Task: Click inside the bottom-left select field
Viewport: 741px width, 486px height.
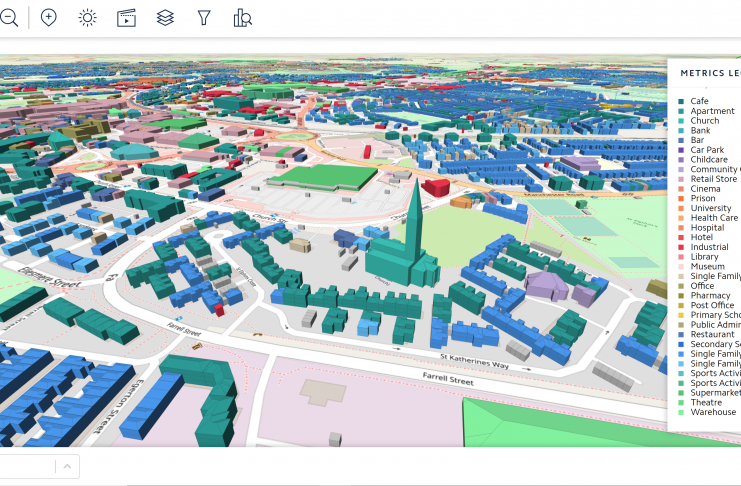Action: coord(25,466)
